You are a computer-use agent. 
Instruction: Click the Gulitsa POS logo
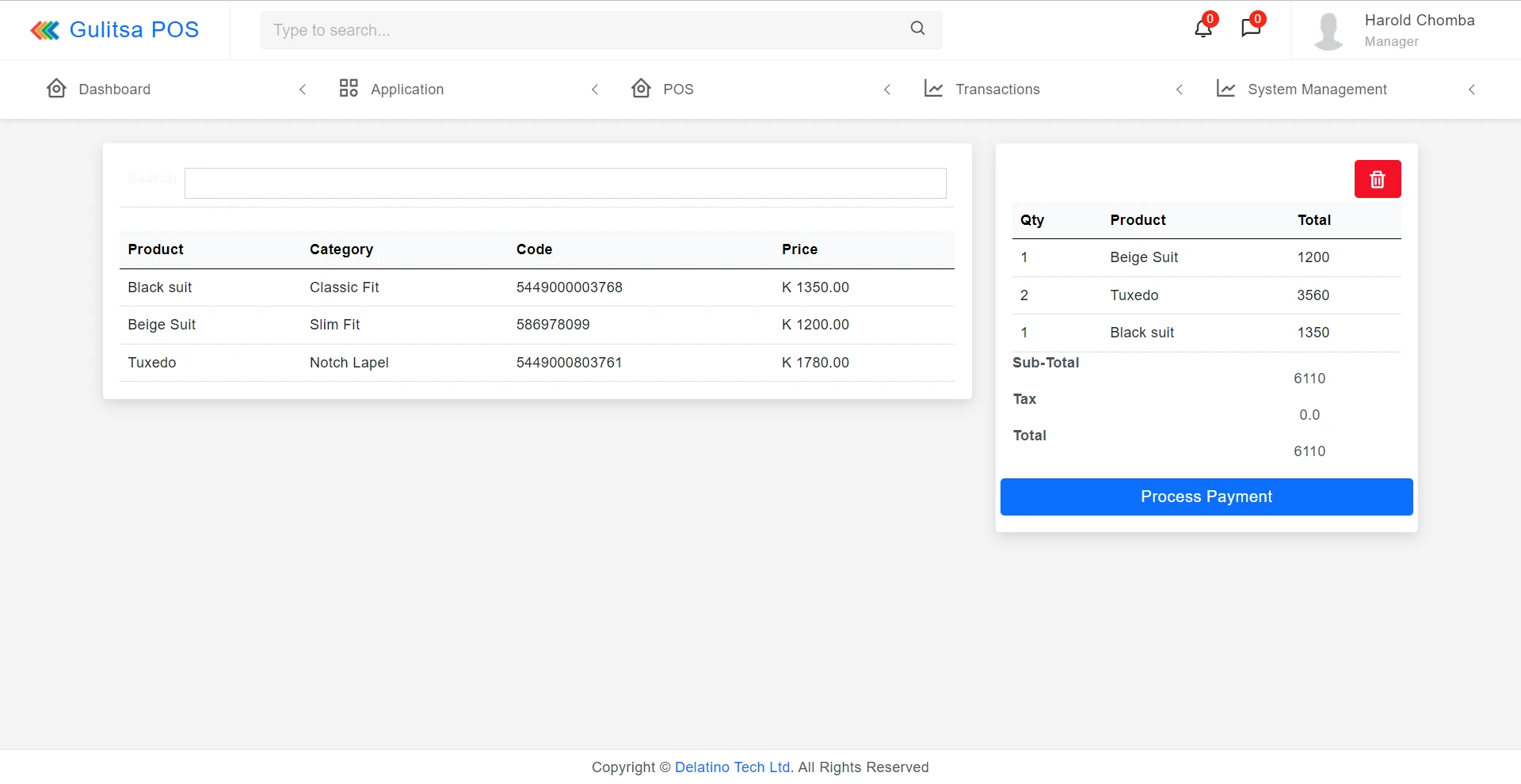pyautogui.click(x=115, y=30)
